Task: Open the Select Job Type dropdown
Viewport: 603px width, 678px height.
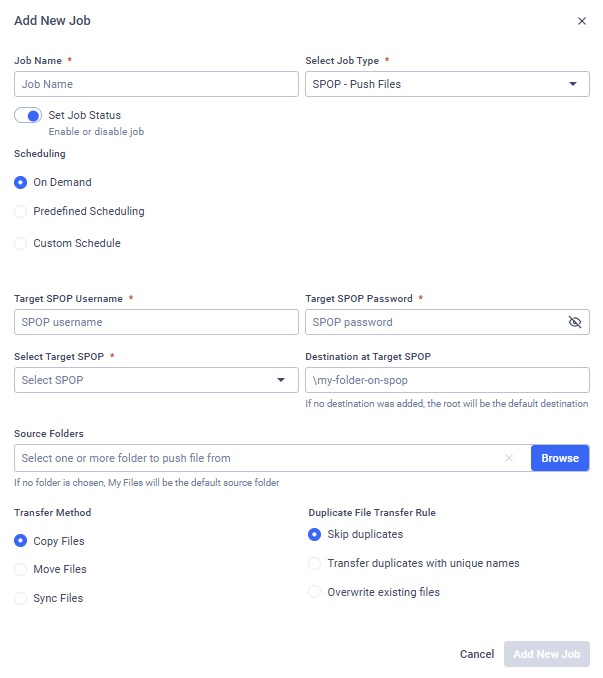Action: pos(447,84)
